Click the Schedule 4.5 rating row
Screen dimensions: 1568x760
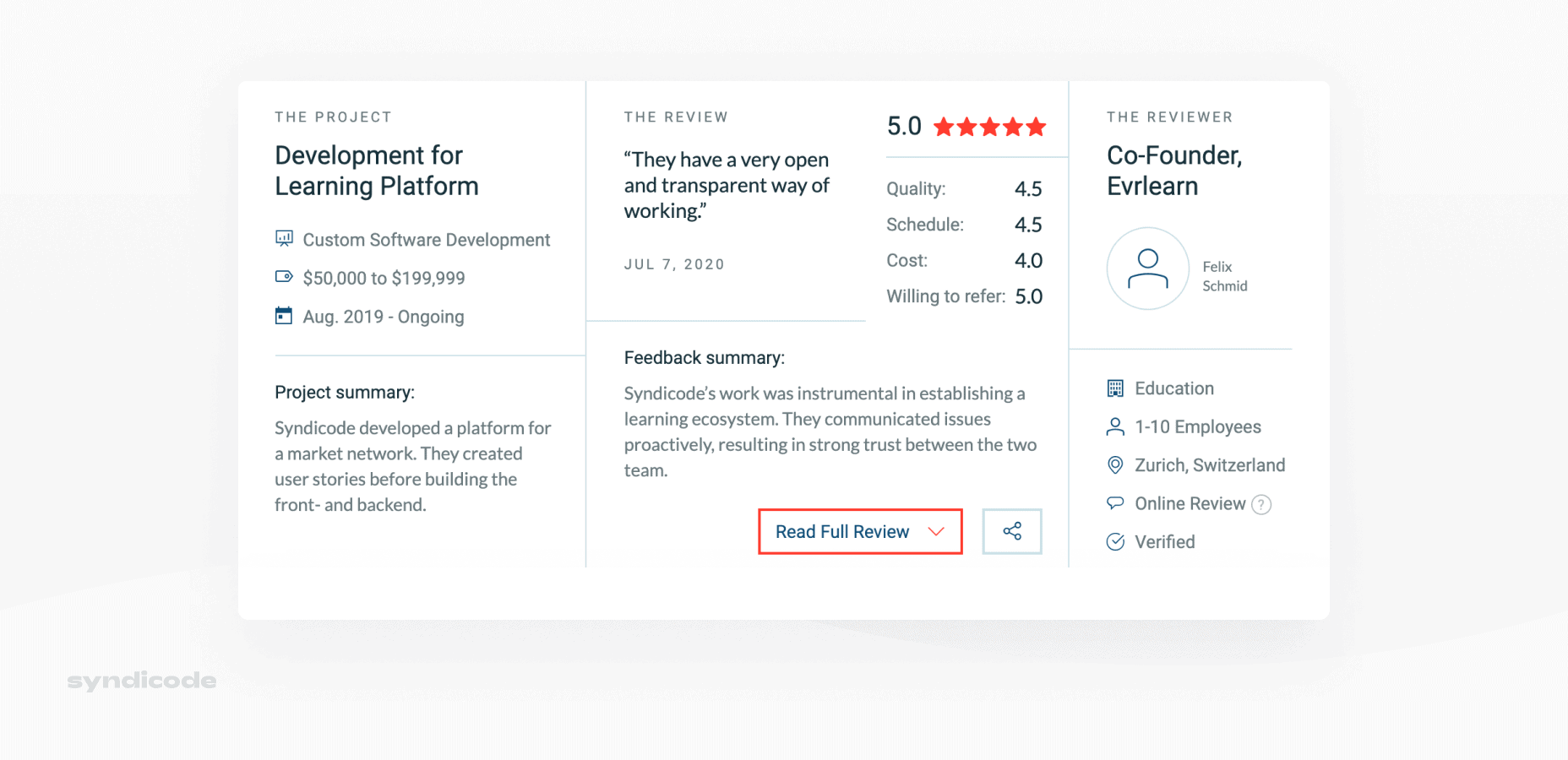[964, 225]
